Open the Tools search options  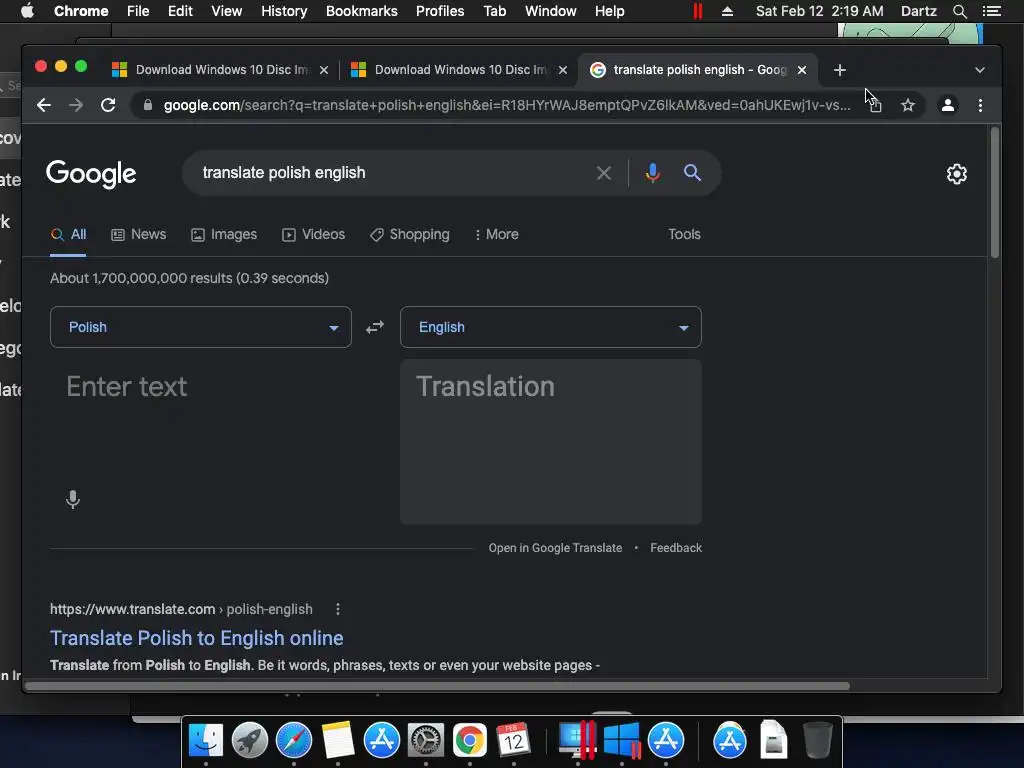684,234
